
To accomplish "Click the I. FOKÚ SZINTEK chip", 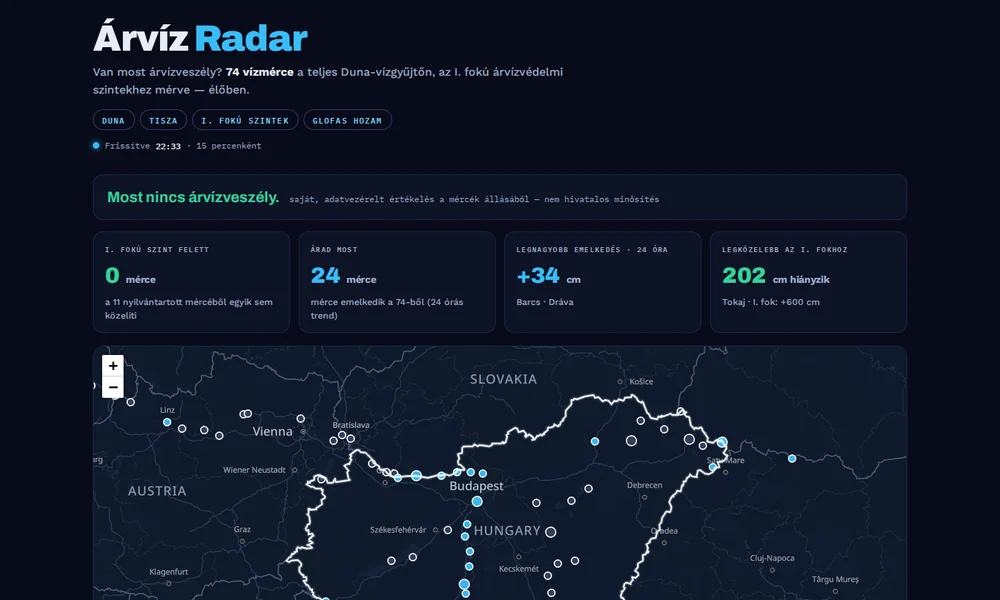I will [245, 120].
